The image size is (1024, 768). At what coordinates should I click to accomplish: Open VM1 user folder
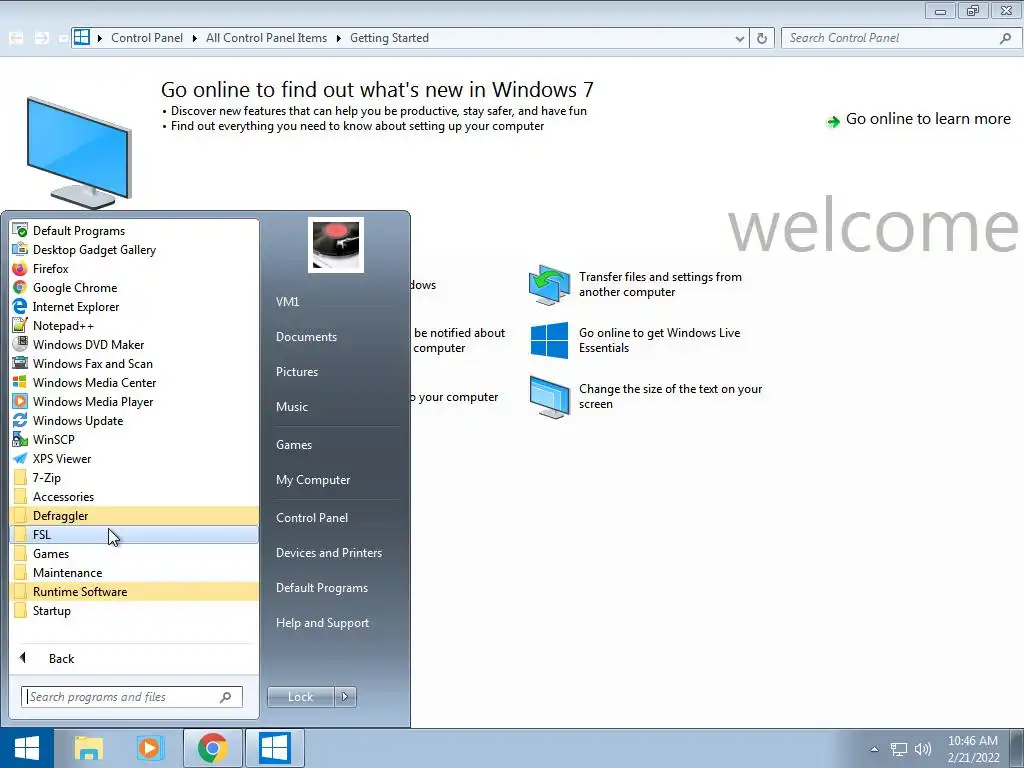pyautogui.click(x=287, y=302)
